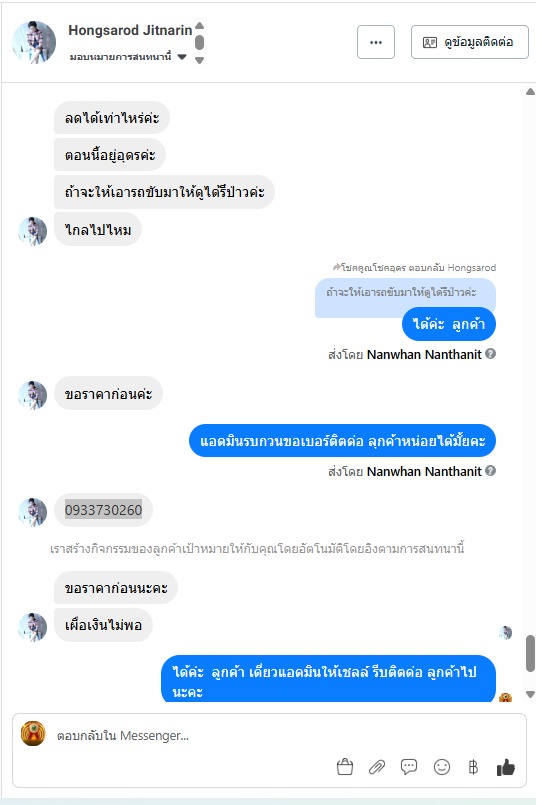Click the chat scrollbar down arrow

pos(530,694)
